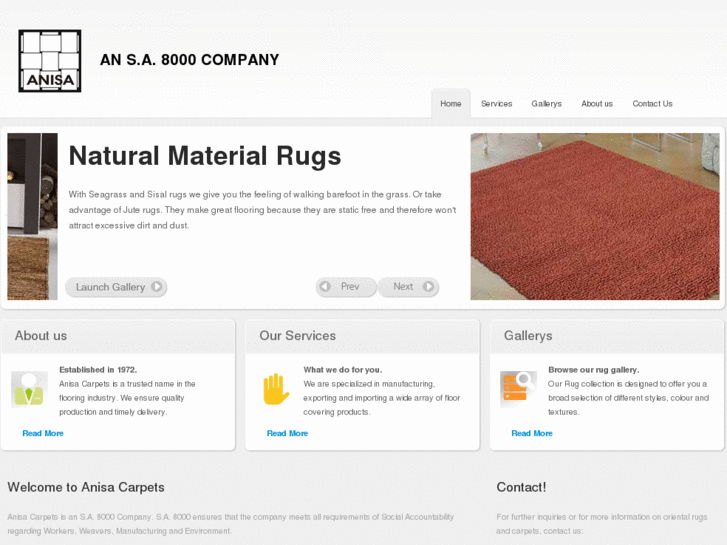The width and height of the screenshot is (727, 545).
Task: Open the Contact Us menu item
Action: (652, 103)
